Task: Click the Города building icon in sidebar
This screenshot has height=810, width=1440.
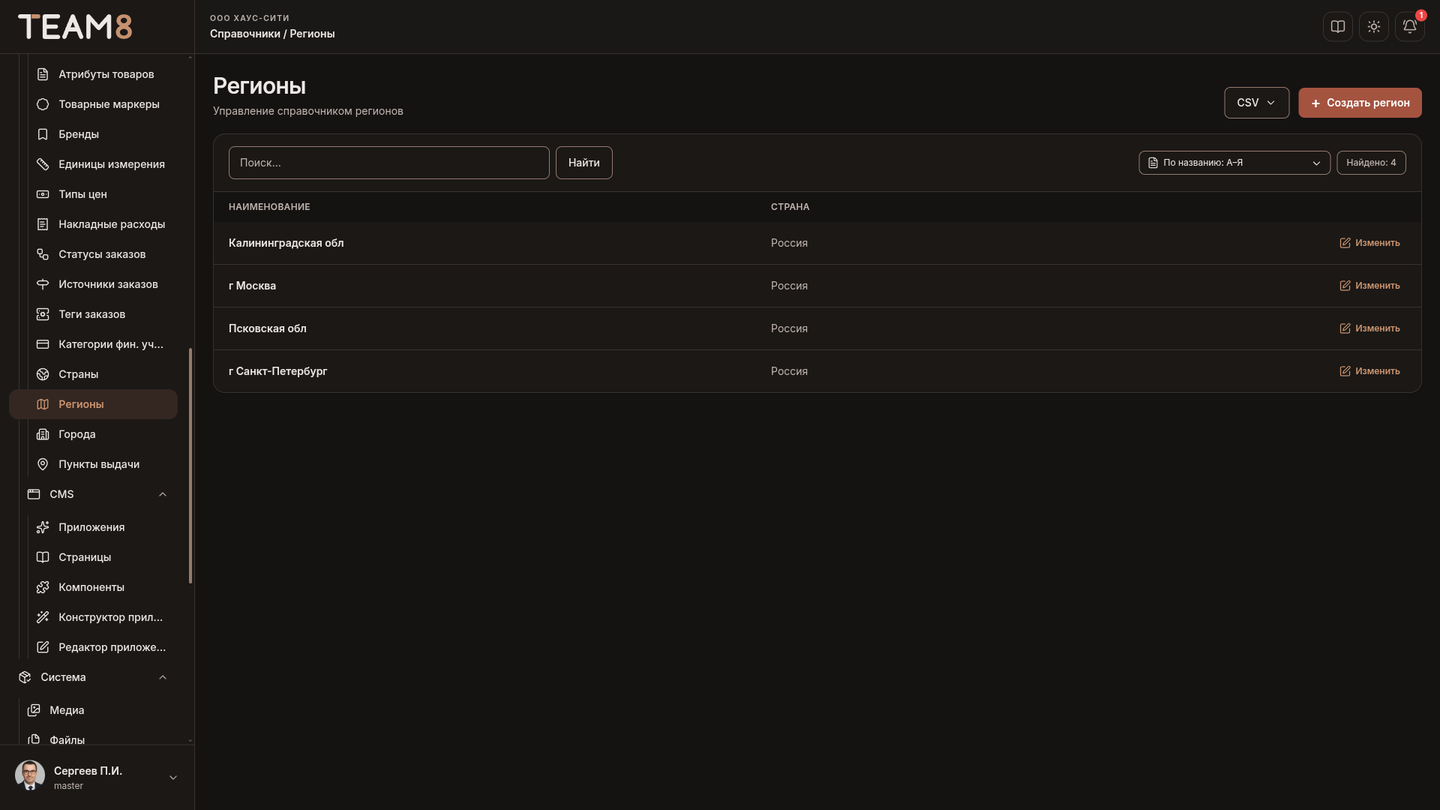Action: (43, 434)
